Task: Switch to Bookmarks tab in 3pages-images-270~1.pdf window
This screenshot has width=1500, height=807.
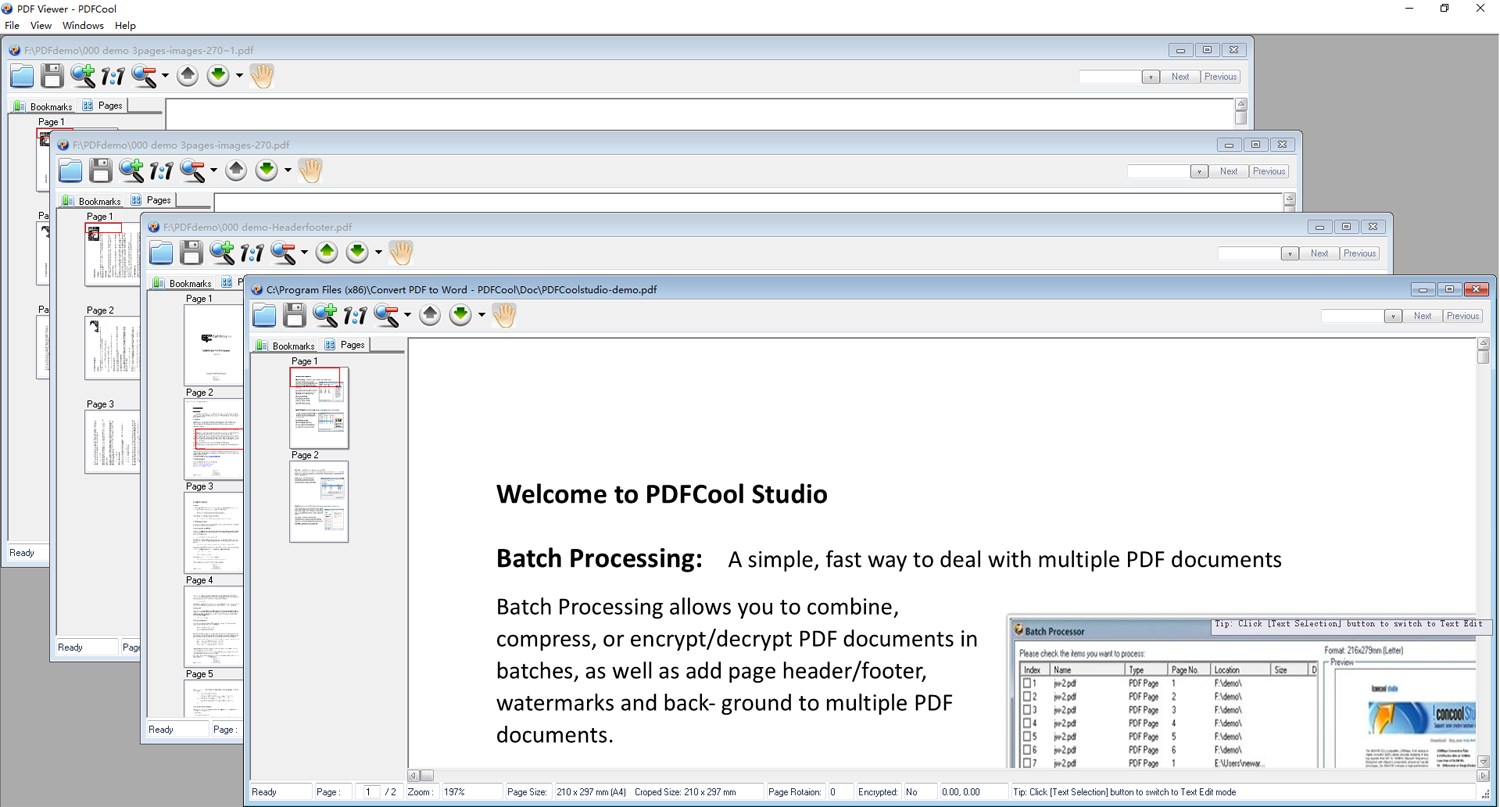Action: point(43,106)
